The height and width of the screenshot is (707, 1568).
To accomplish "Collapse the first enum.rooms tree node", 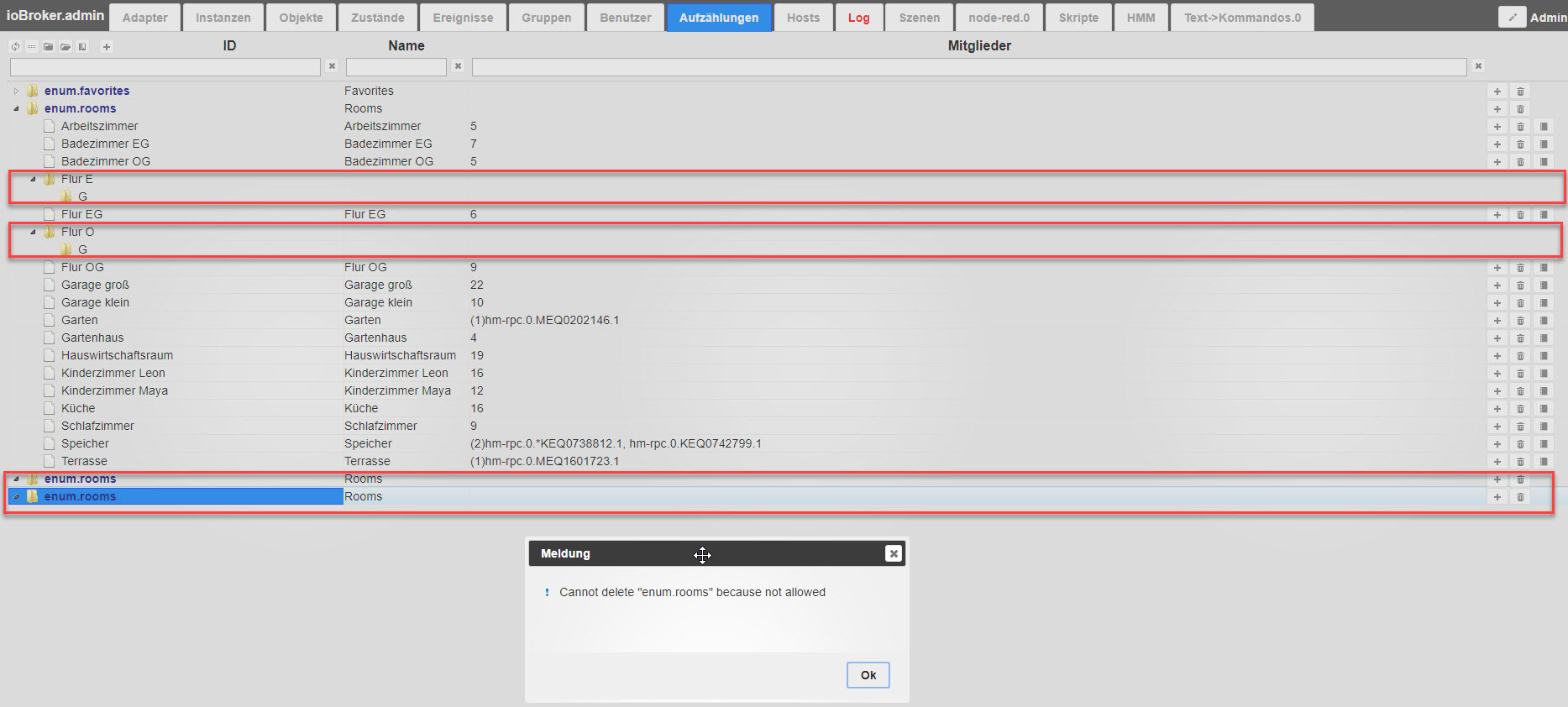I will click(x=16, y=108).
